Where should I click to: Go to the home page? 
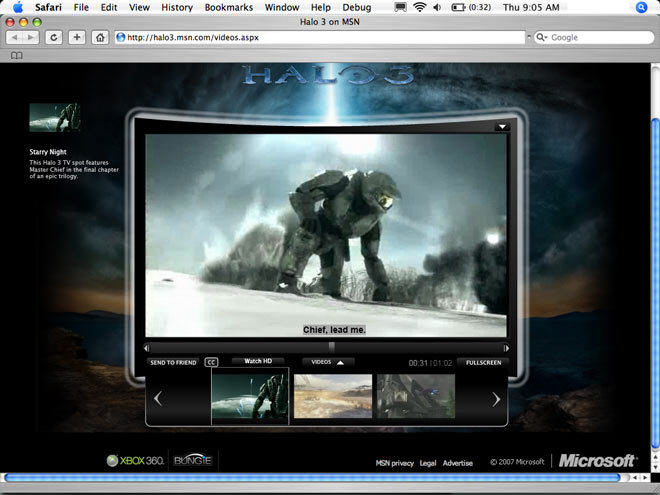tap(100, 37)
